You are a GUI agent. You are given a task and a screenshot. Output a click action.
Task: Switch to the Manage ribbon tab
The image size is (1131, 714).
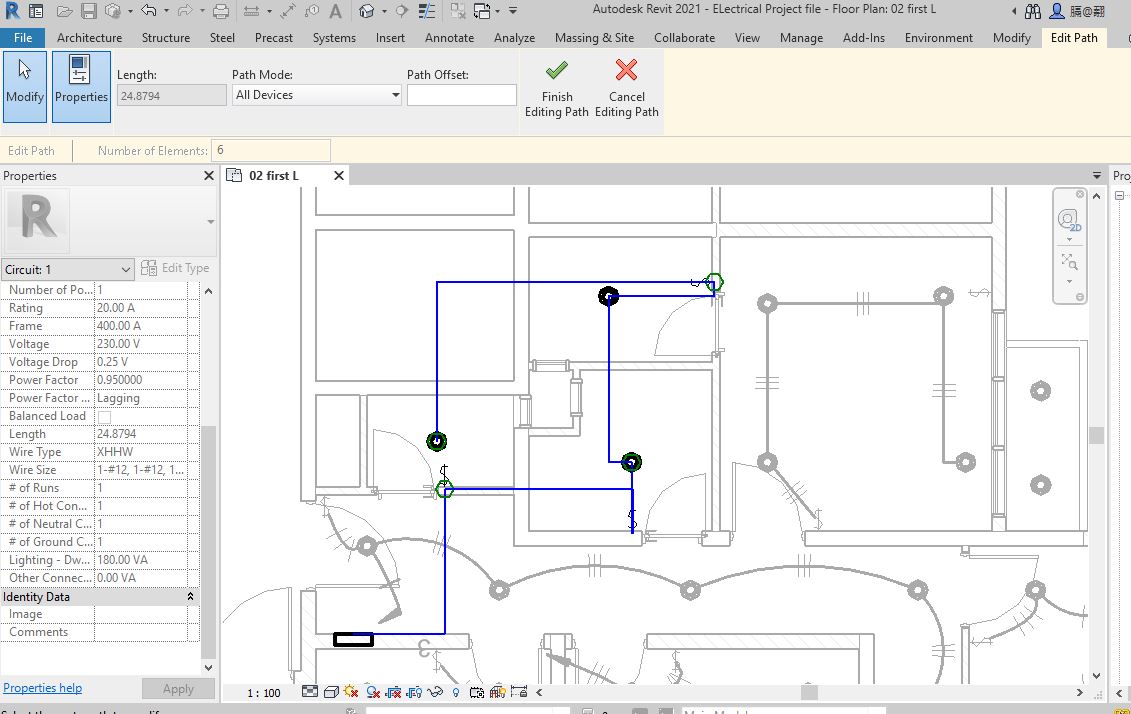[801, 38]
